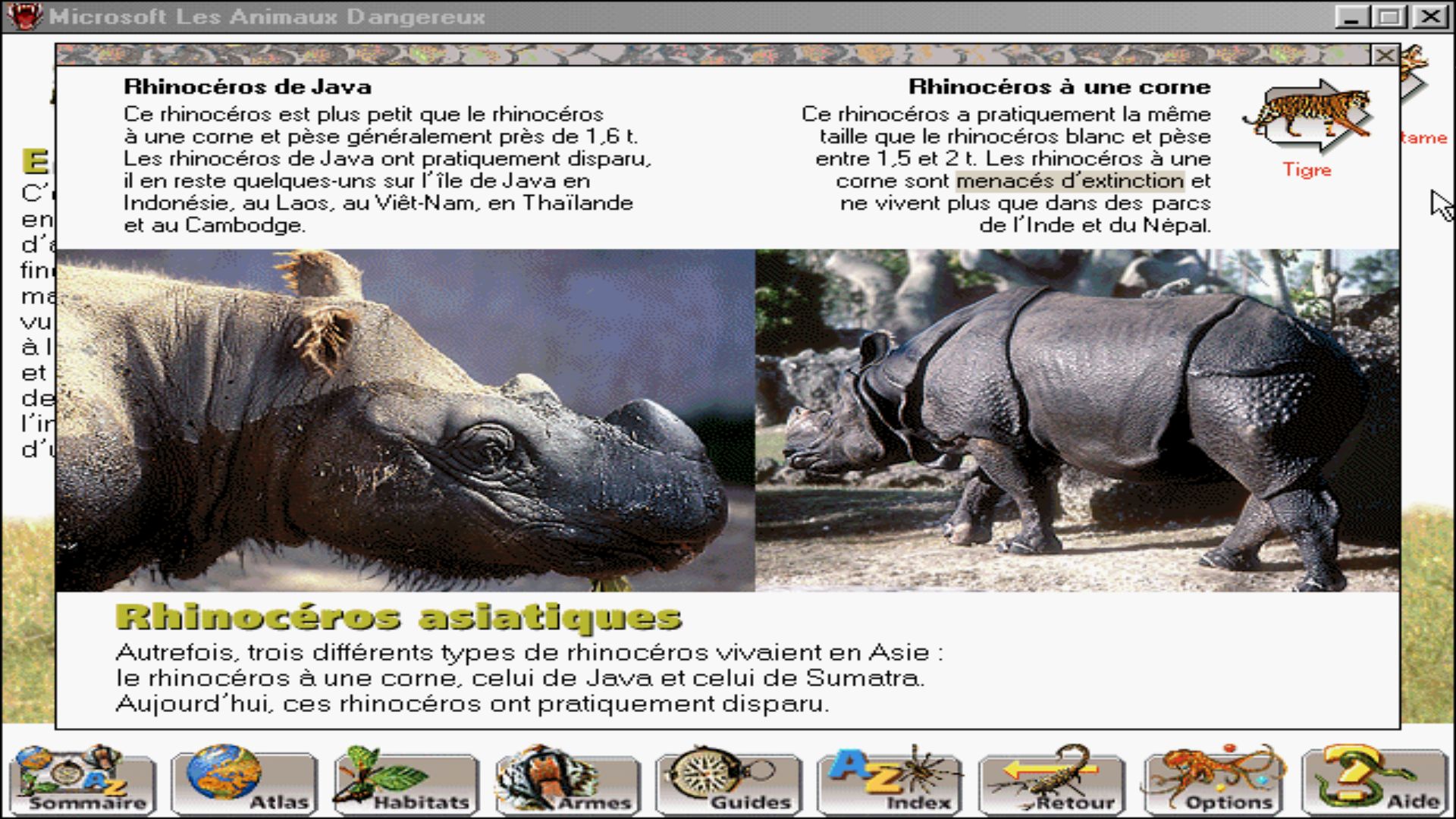The height and width of the screenshot is (819, 1456).
Task: Close the Les Animaux Dangereux window
Action: [x=1431, y=16]
